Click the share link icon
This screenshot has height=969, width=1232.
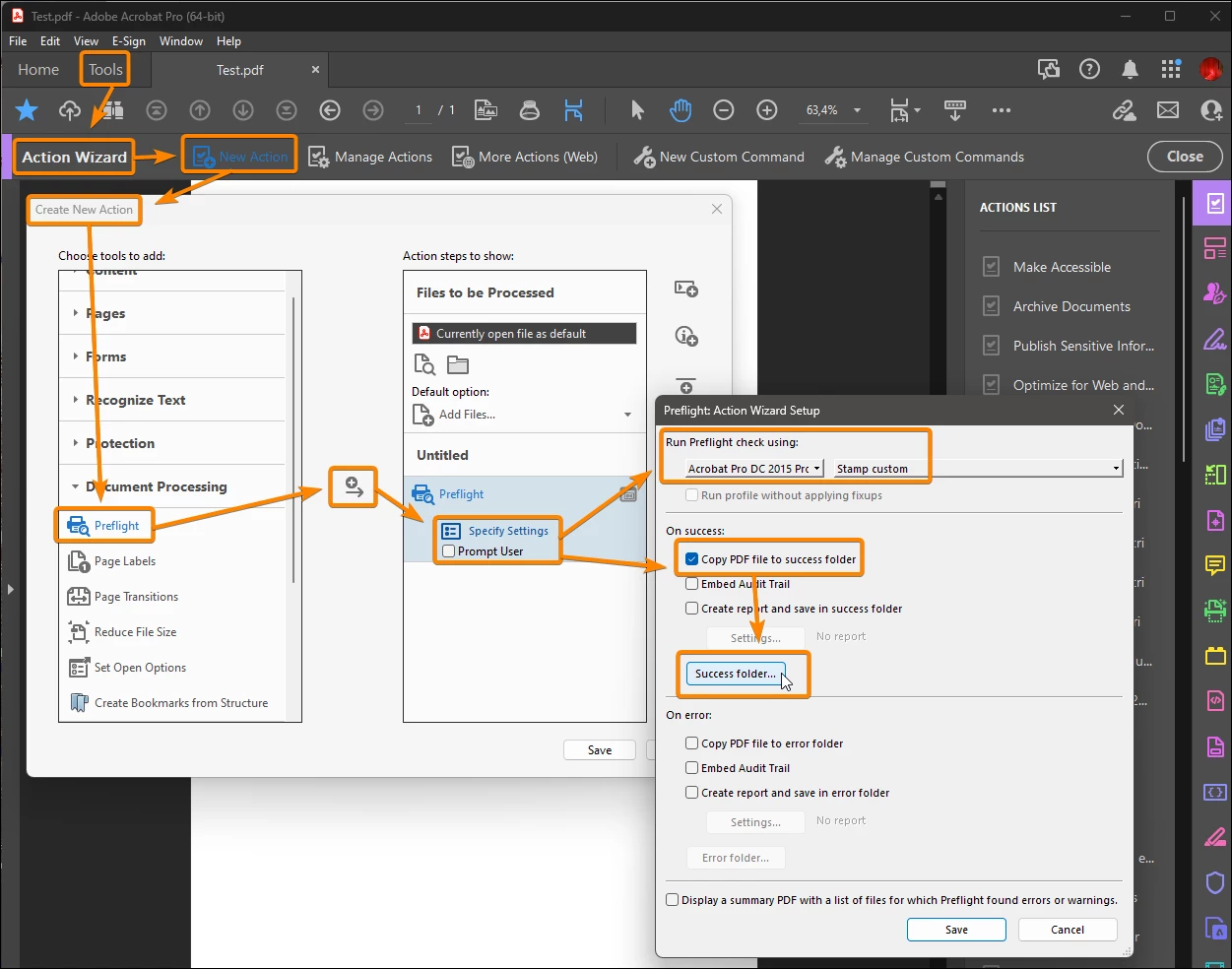[x=1124, y=110]
